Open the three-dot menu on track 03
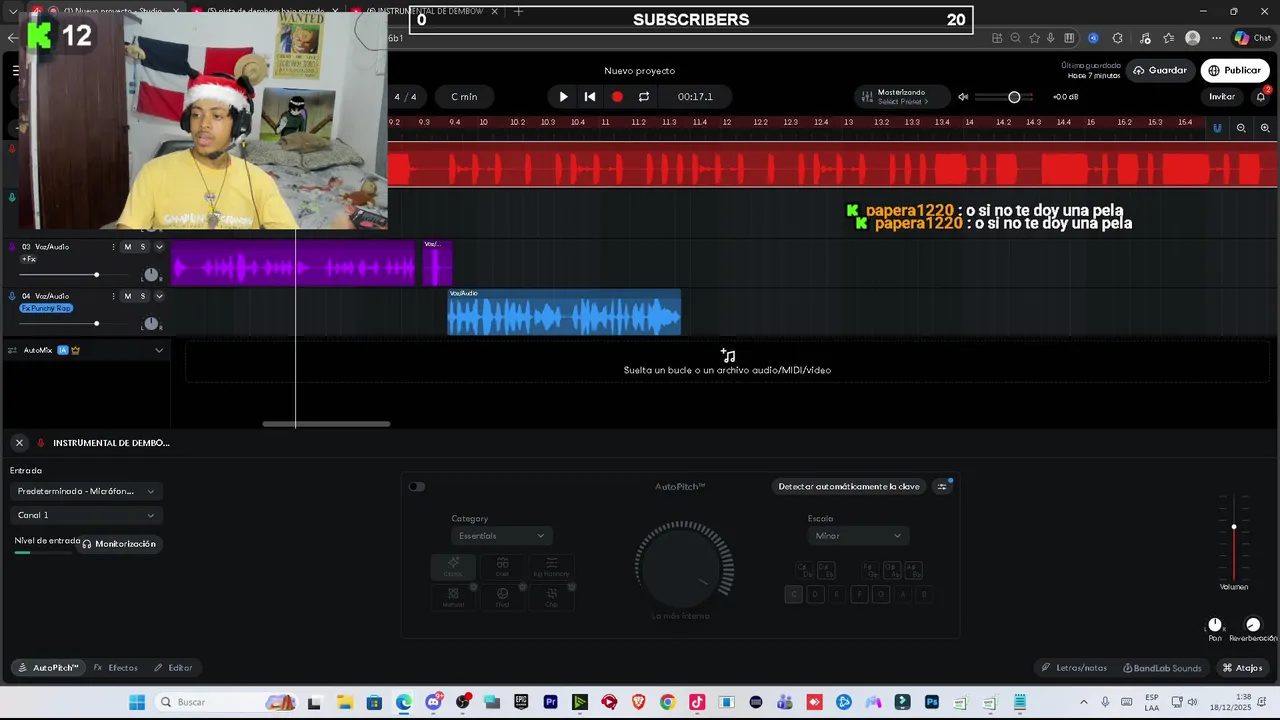1280x720 pixels. [113, 247]
